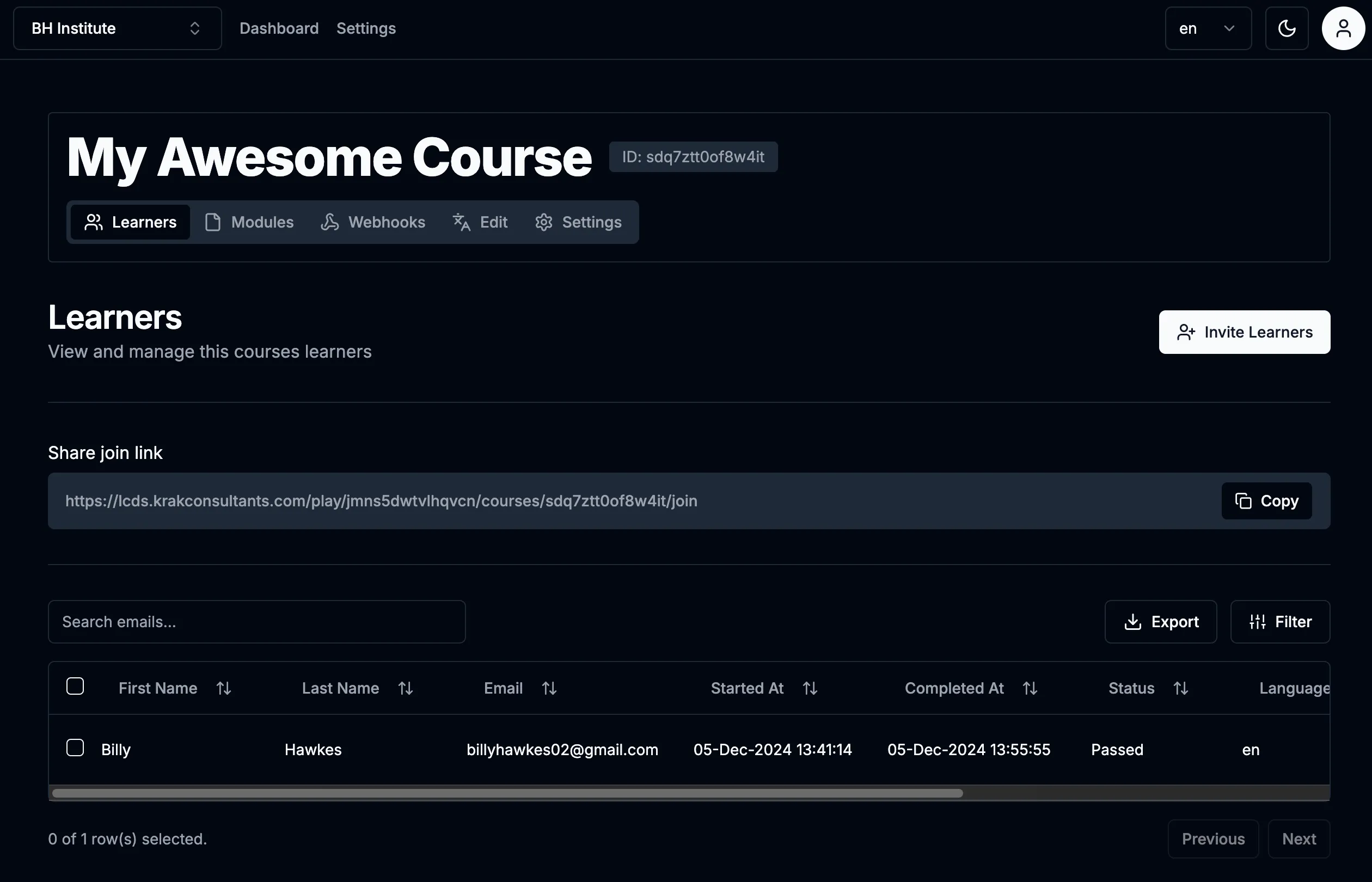Focus the Search emails input field
Image resolution: width=1372 pixels, height=882 pixels.
[x=256, y=621]
